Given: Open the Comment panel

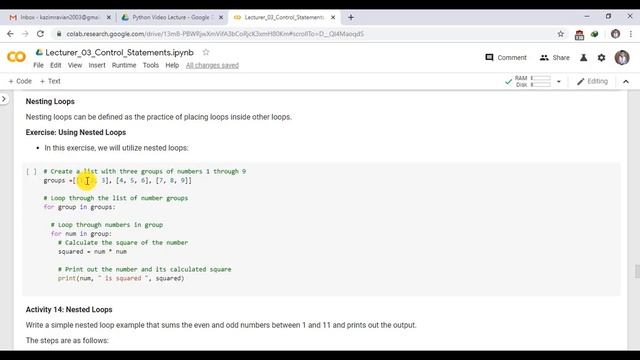Looking at the screenshot, I should [506, 58].
